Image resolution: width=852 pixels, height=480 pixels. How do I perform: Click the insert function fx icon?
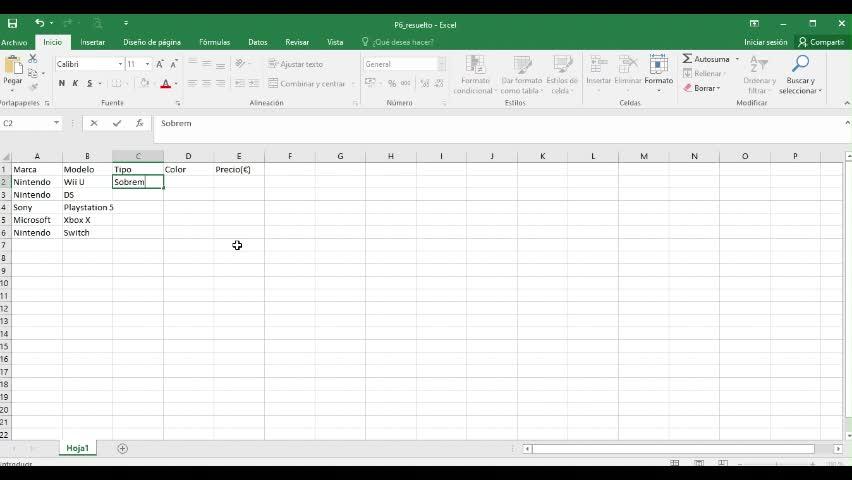point(140,123)
